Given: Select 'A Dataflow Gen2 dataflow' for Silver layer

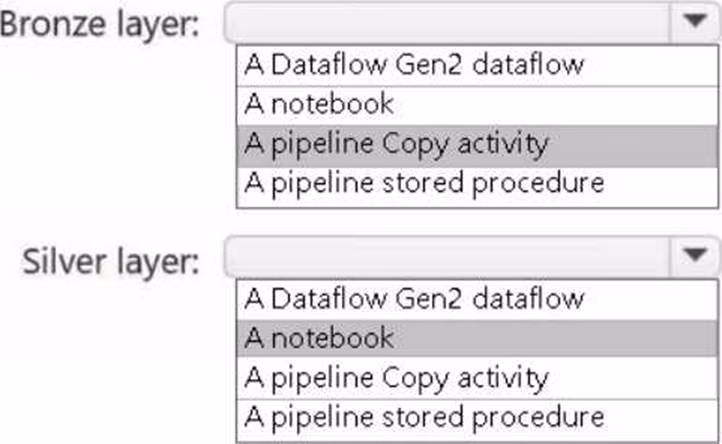Looking at the screenshot, I should [x=414, y=299].
